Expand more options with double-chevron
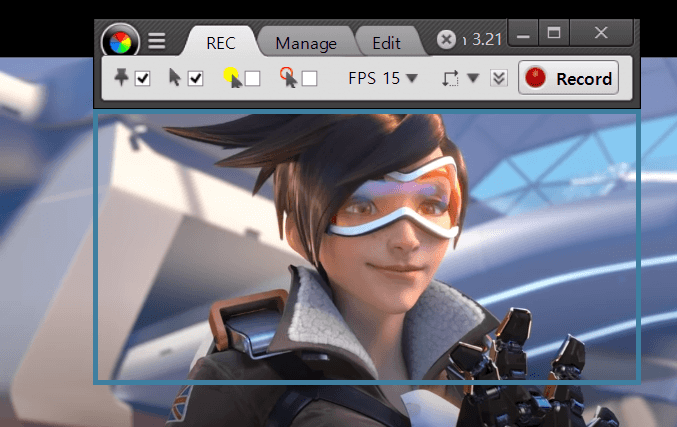This screenshot has height=427, width=677. tap(499, 78)
